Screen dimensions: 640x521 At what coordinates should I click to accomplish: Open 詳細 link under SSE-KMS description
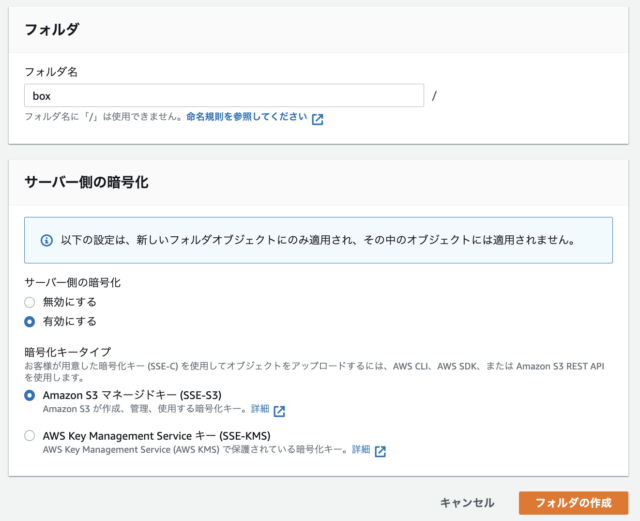coord(361,450)
